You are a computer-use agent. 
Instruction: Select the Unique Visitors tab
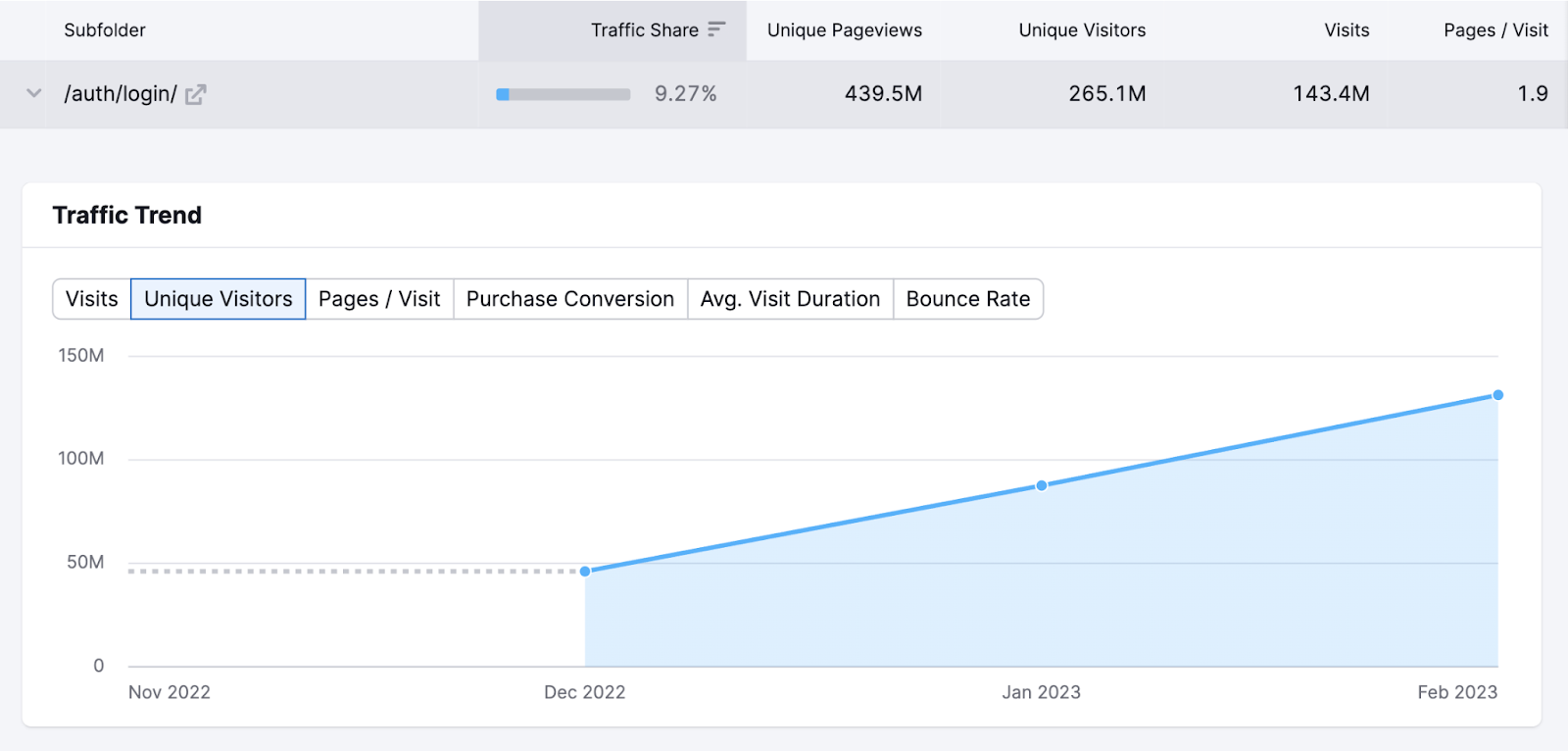tap(218, 299)
